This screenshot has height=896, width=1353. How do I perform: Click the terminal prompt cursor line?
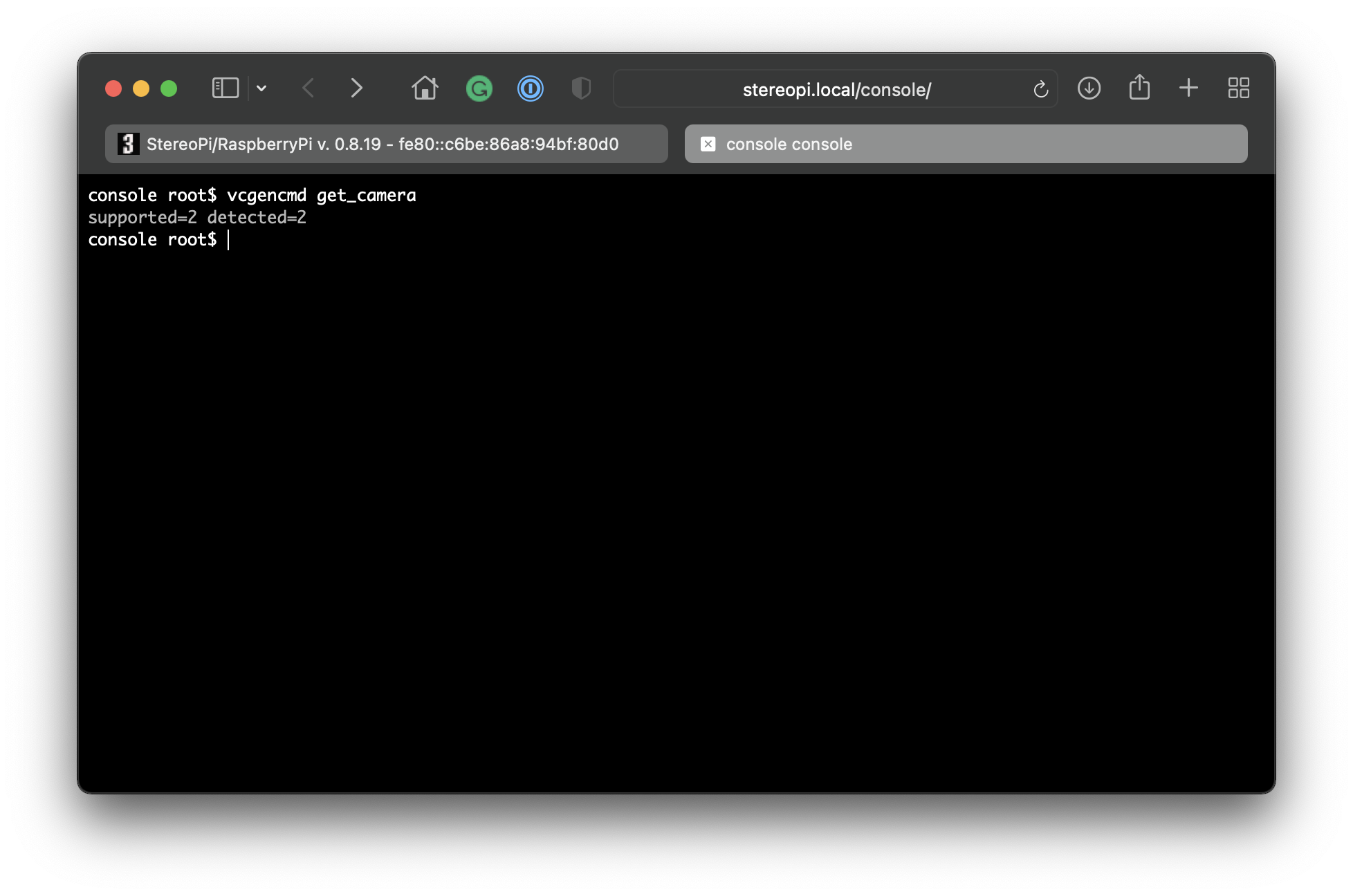pos(228,240)
